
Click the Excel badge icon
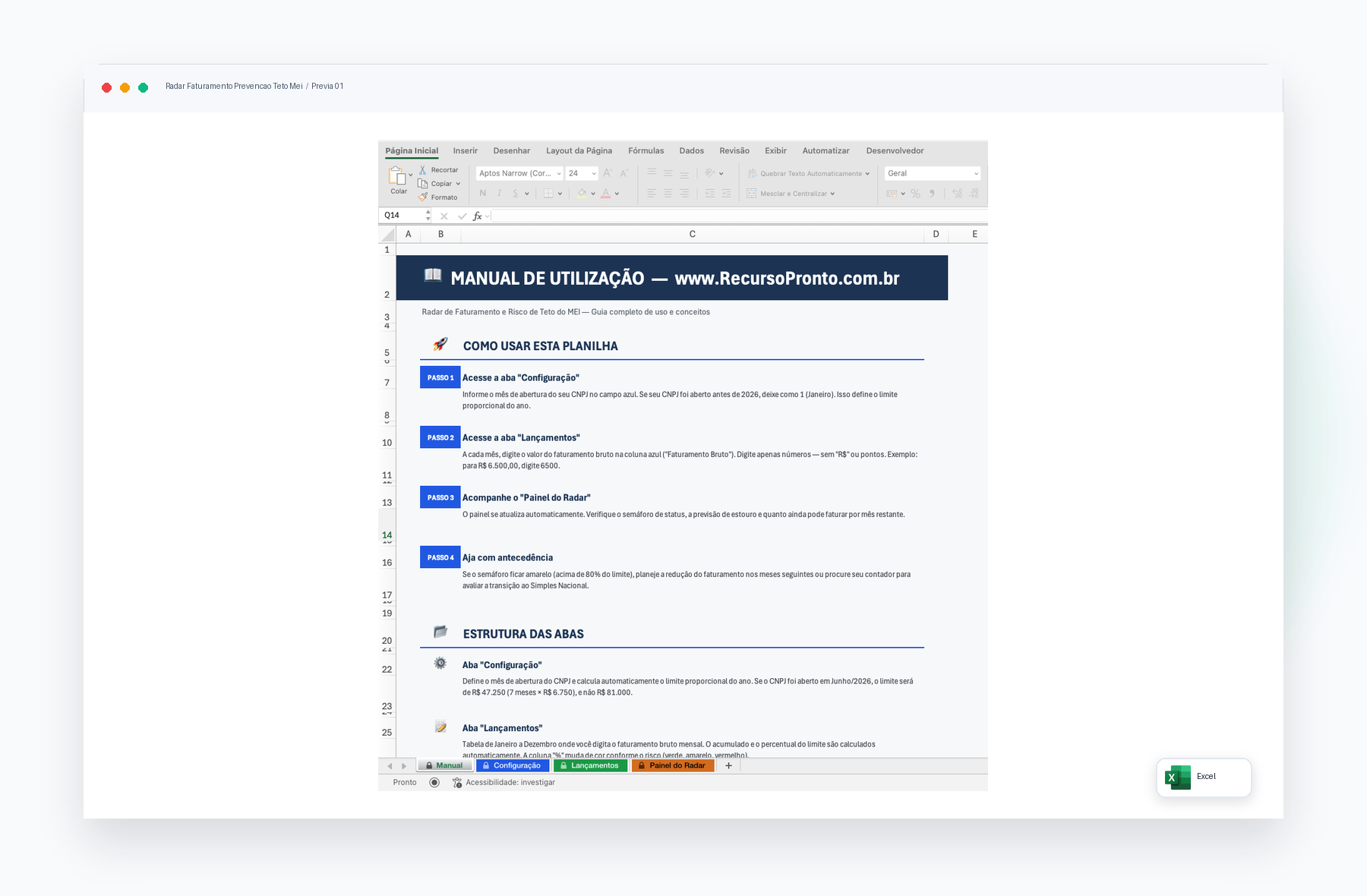(x=1178, y=777)
